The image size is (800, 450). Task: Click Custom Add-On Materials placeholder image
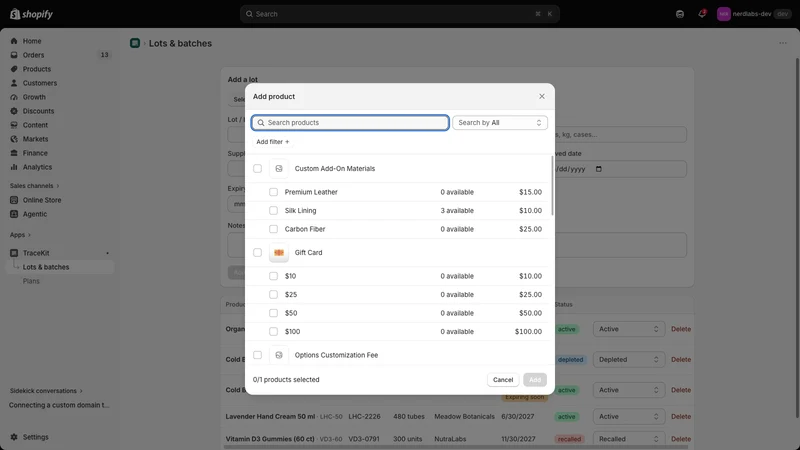279,168
